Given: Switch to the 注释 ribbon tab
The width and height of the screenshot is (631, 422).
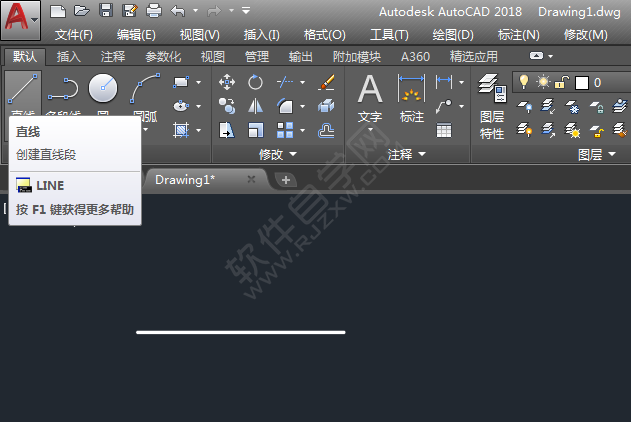Looking at the screenshot, I should pyautogui.click(x=113, y=57).
